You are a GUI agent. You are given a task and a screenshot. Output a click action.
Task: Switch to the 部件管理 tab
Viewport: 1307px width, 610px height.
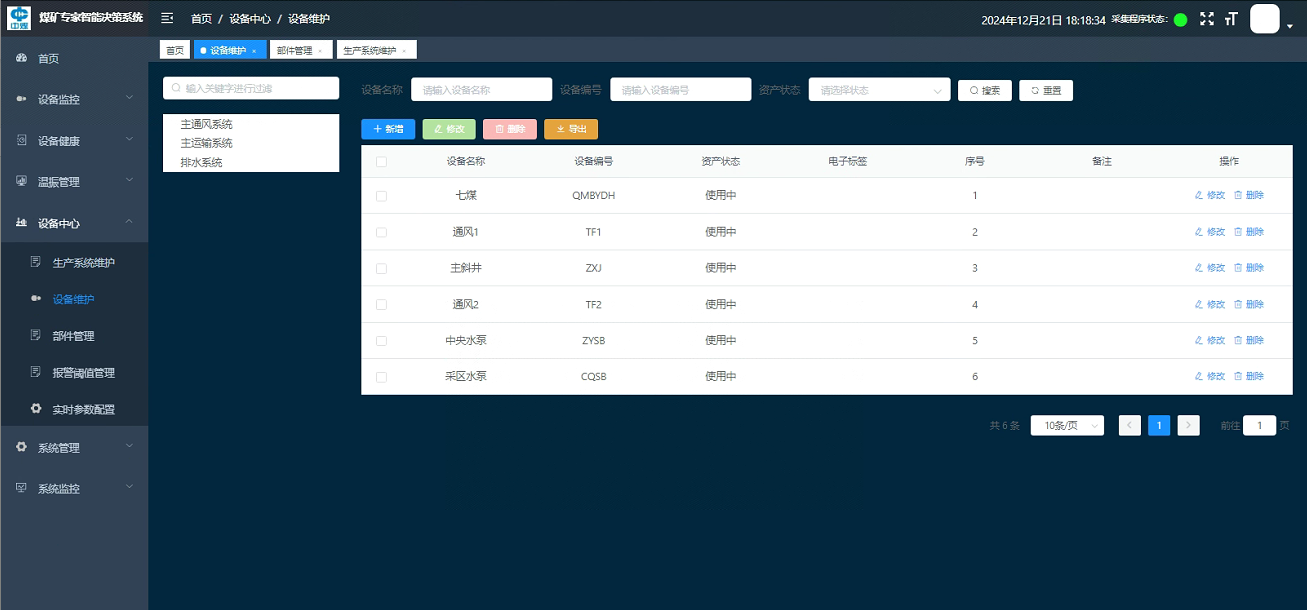(x=301, y=50)
